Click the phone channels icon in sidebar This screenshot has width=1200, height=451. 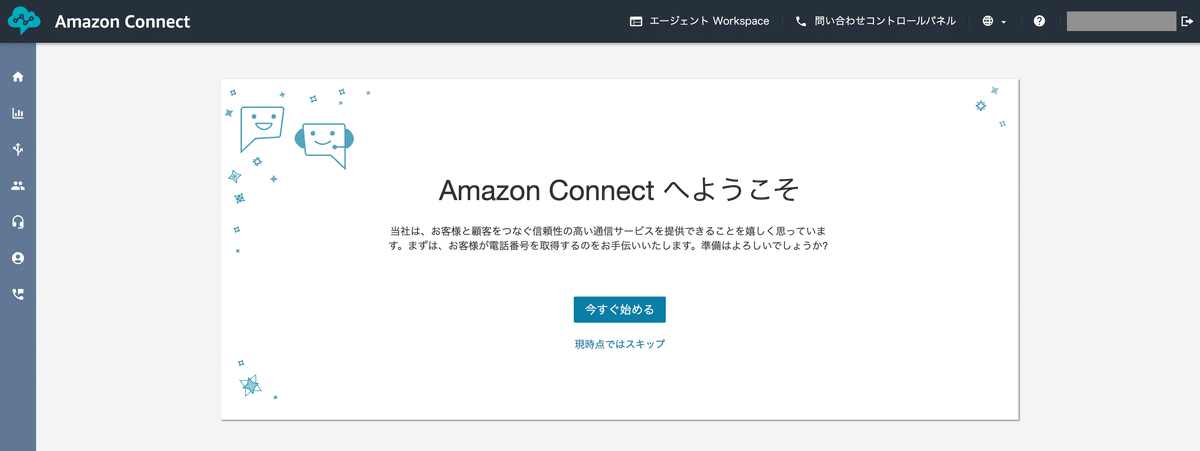tap(18, 294)
